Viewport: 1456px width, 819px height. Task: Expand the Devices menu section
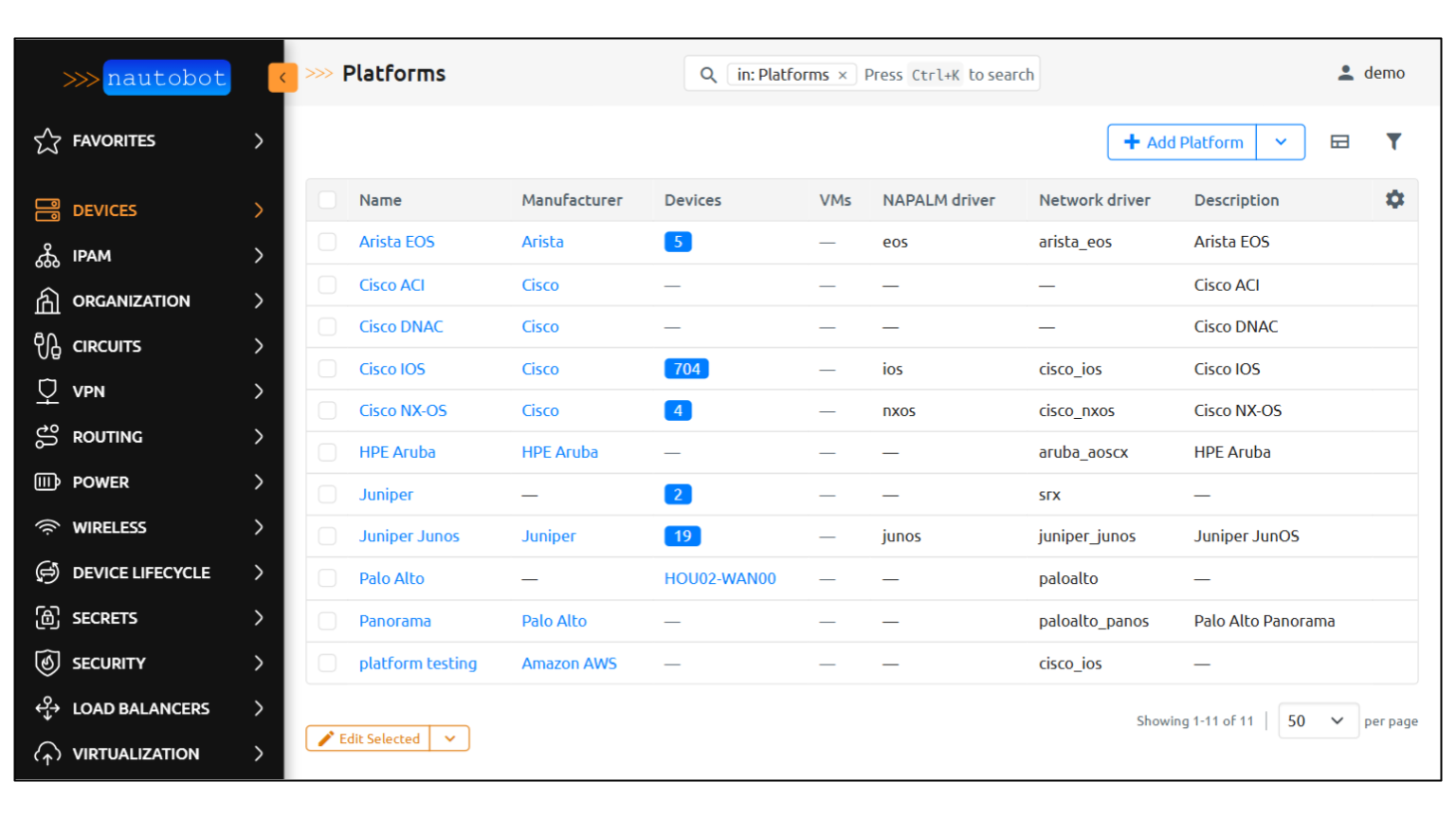[104, 209]
